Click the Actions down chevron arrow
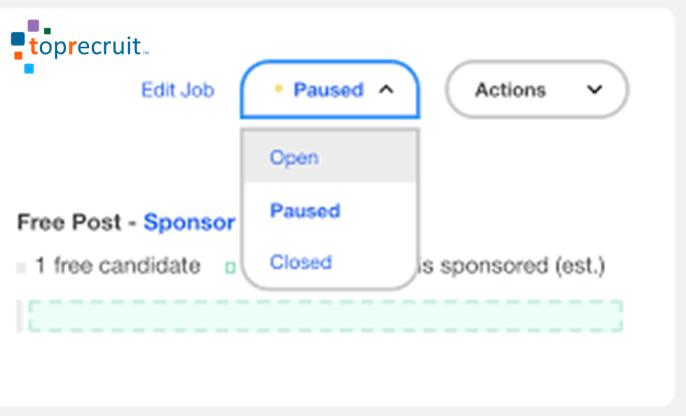Image resolution: width=686 pixels, height=416 pixels. click(595, 90)
